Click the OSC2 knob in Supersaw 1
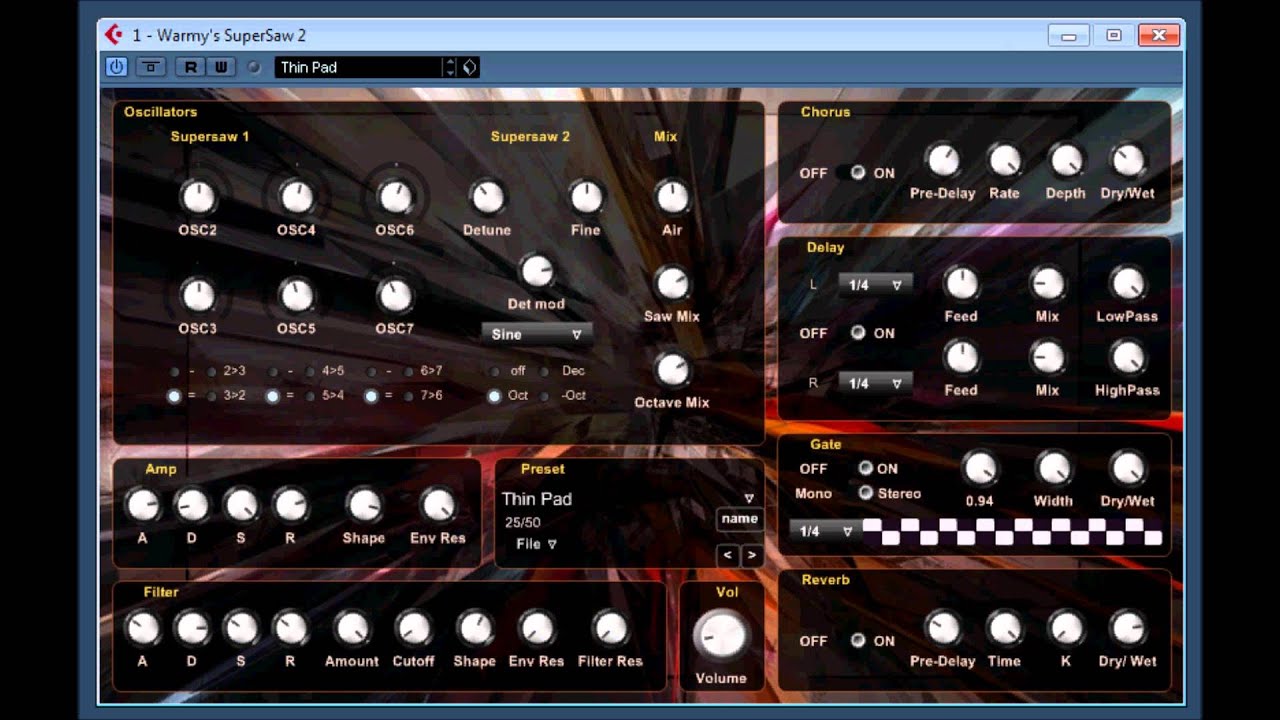The image size is (1280, 720). 198,197
